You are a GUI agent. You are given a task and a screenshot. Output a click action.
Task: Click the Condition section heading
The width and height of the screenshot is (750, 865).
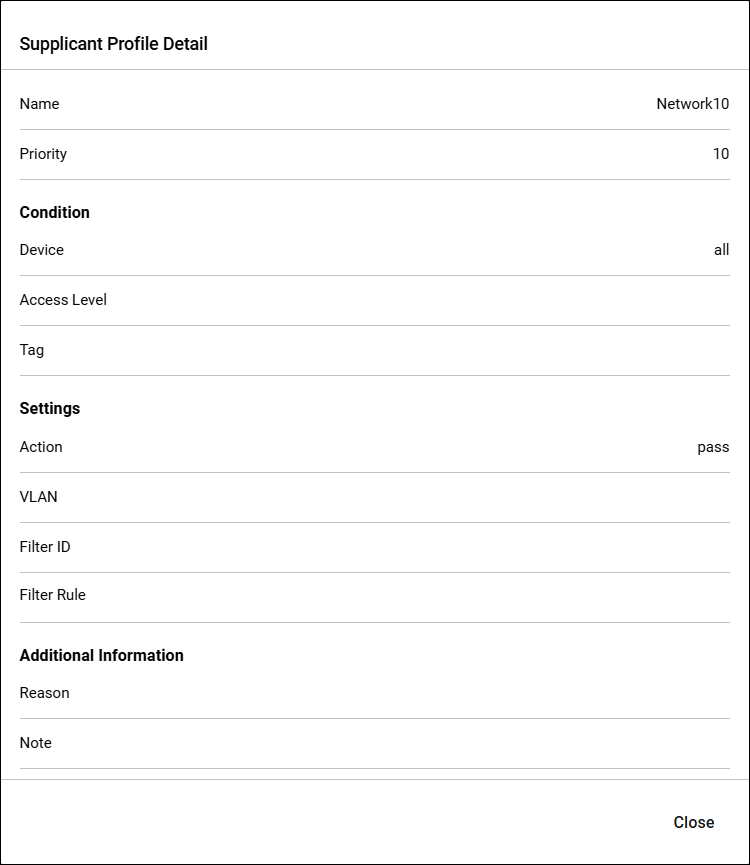pyautogui.click(x=55, y=212)
